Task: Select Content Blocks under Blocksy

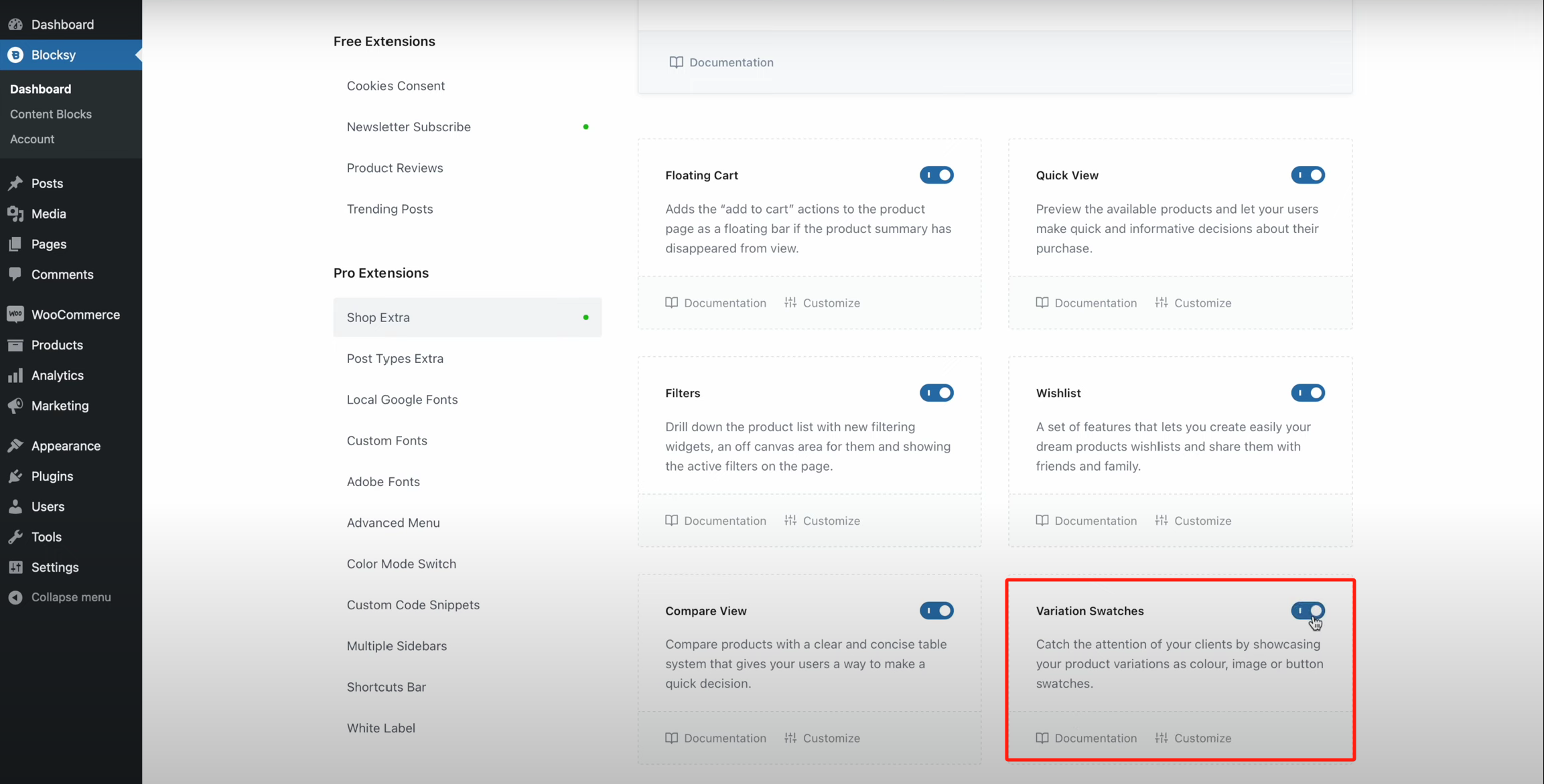Action: [x=51, y=114]
